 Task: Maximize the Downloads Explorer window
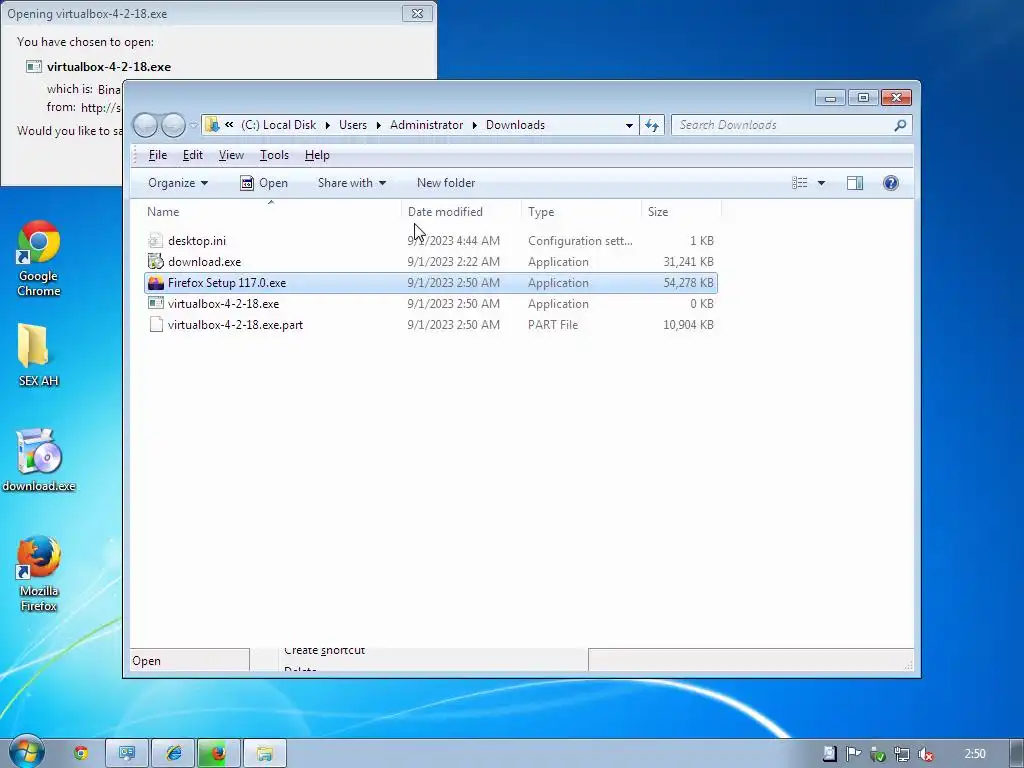click(x=863, y=97)
